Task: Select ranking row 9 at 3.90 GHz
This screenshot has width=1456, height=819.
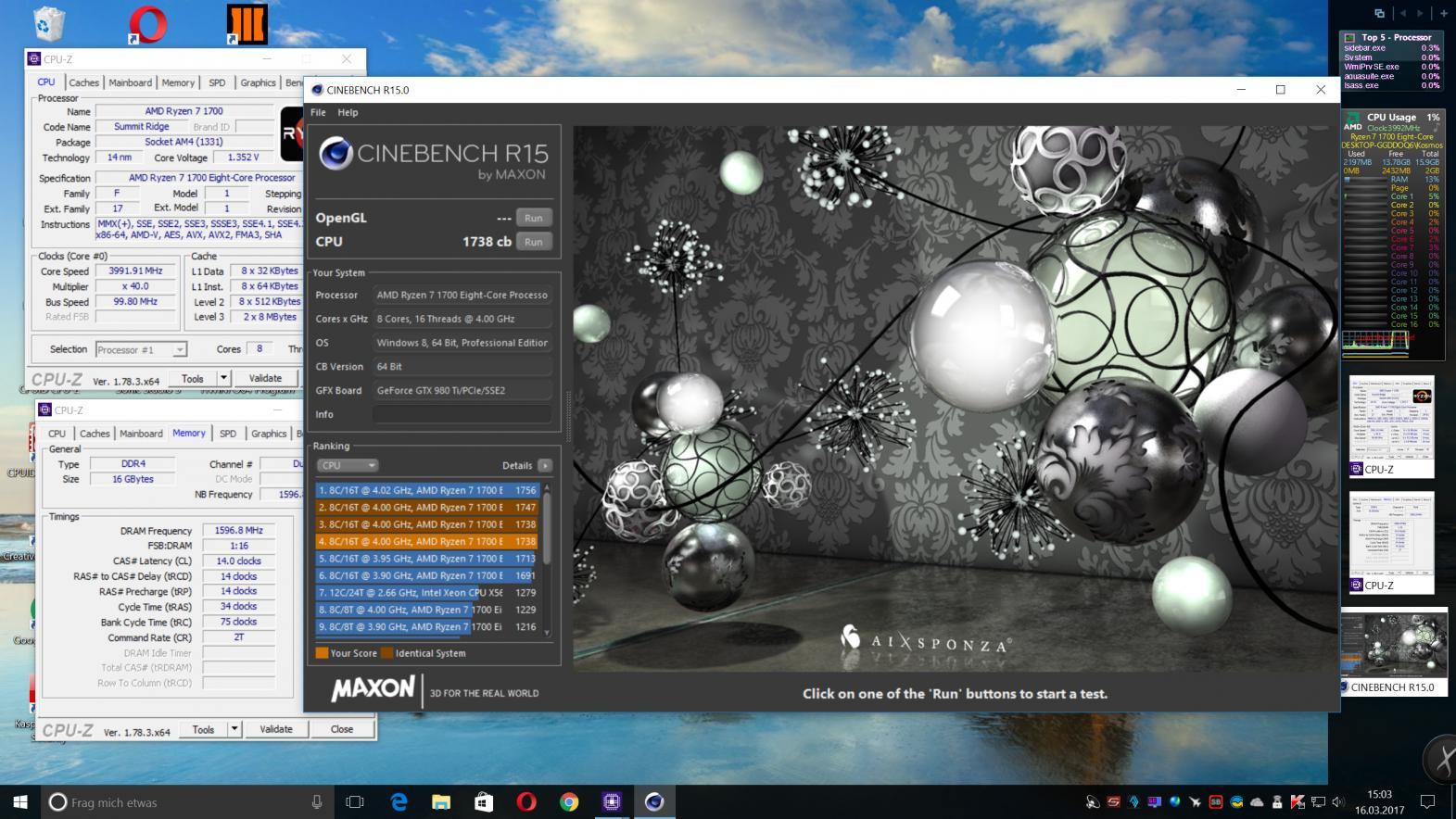Action: (x=427, y=627)
